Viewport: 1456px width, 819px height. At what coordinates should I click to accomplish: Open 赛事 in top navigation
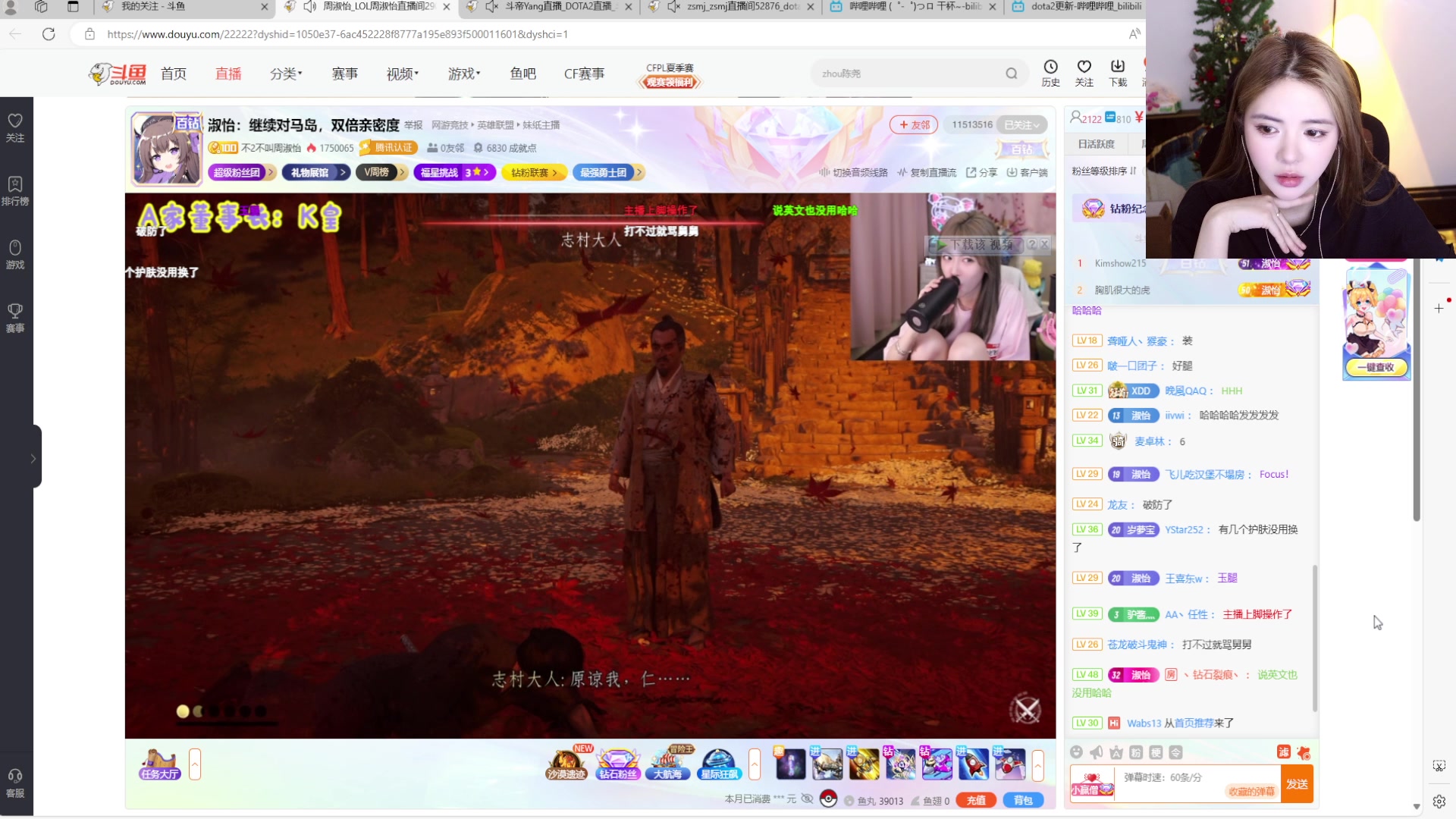pyautogui.click(x=345, y=74)
